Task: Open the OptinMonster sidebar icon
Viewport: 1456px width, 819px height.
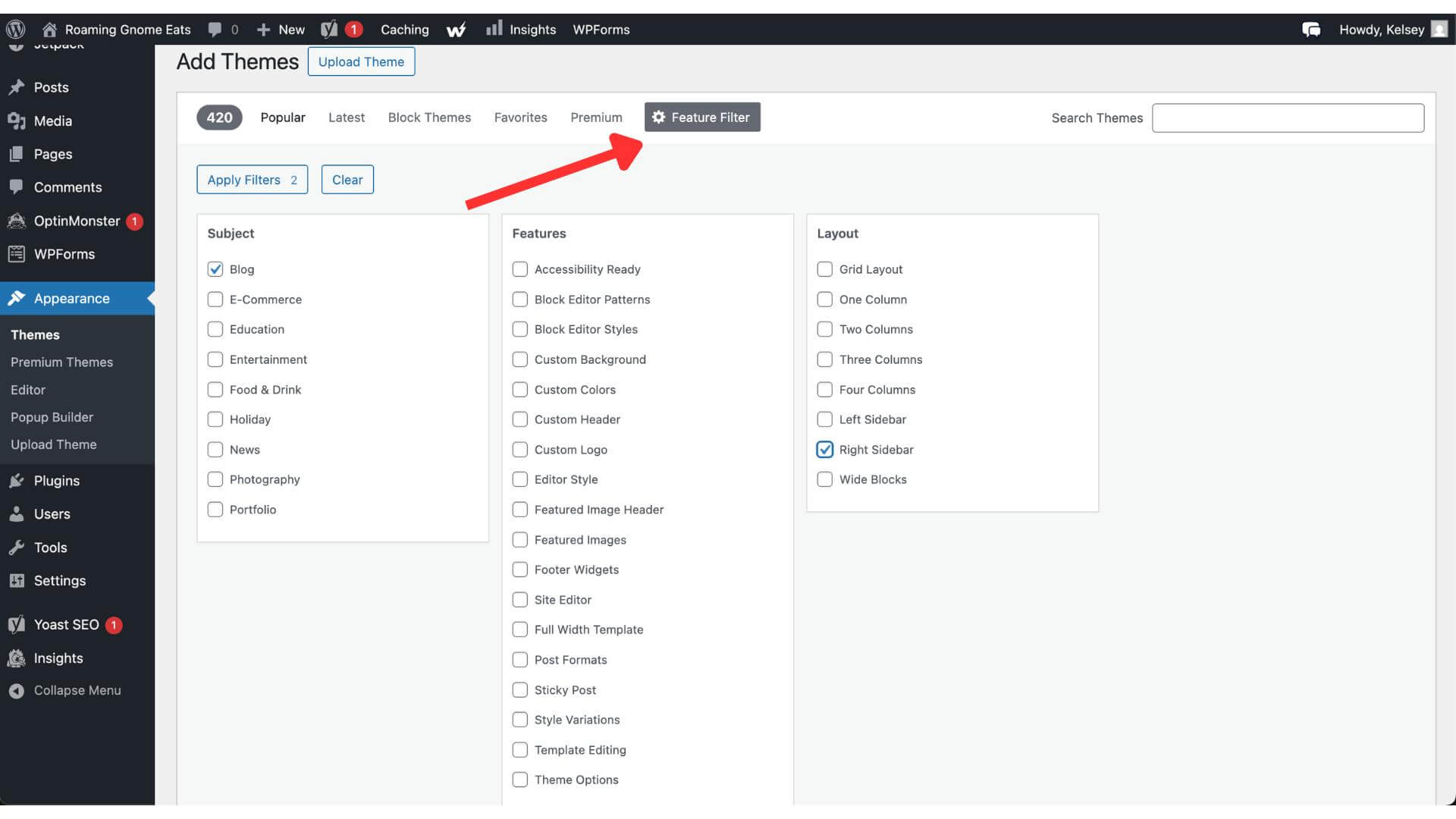Action: (x=17, y=221)
